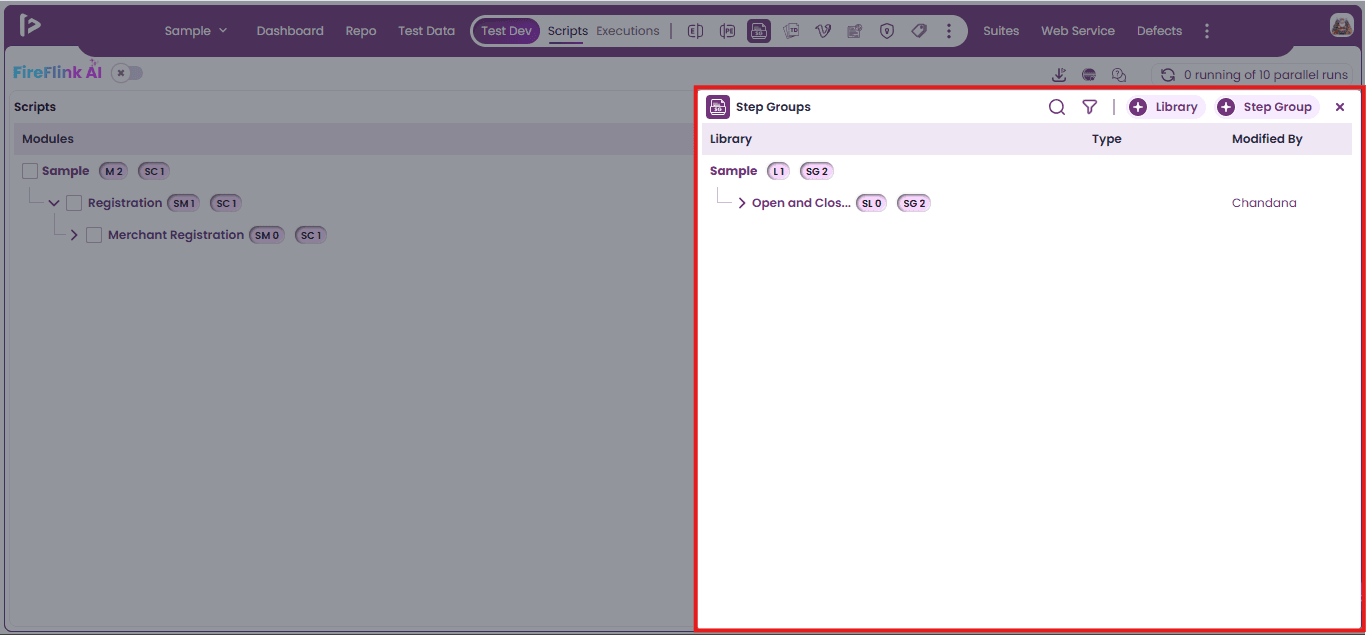The image size is (1367, 635).
Task: Toggle the FireFlink AI switch
Action: point(127,73)
